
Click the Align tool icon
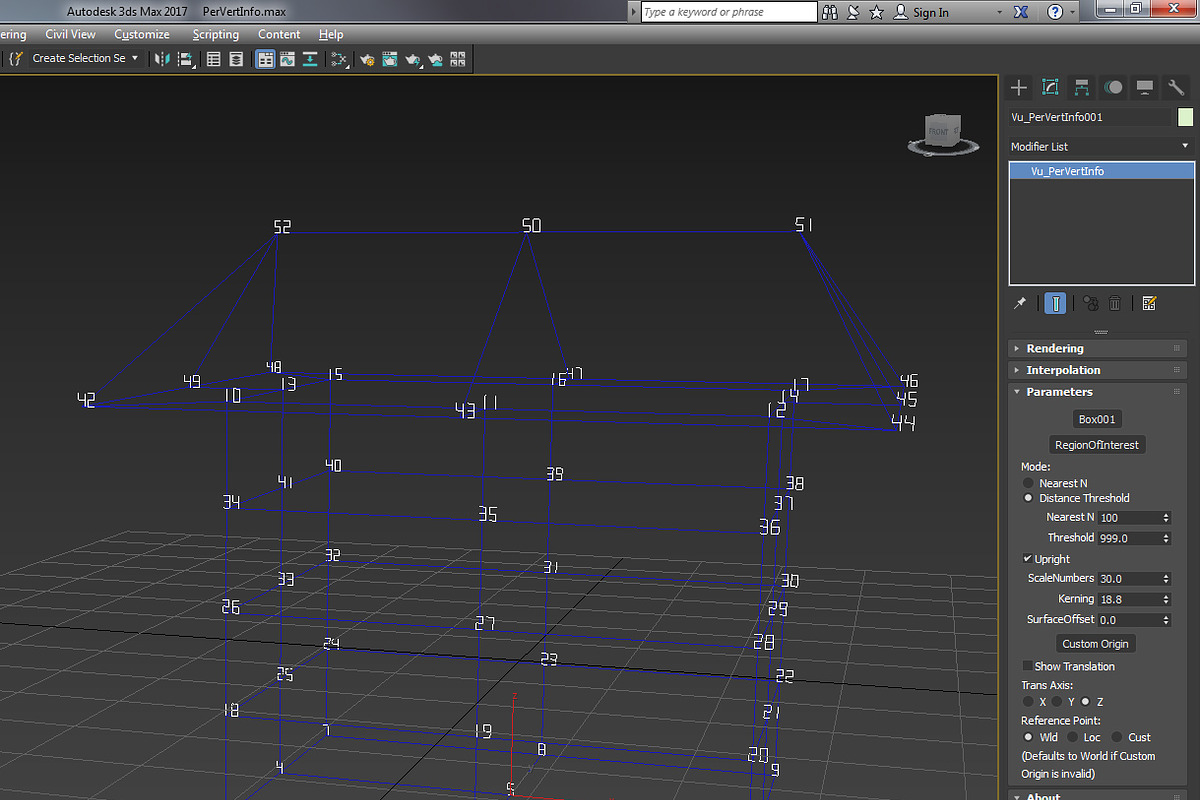point(186,59)
